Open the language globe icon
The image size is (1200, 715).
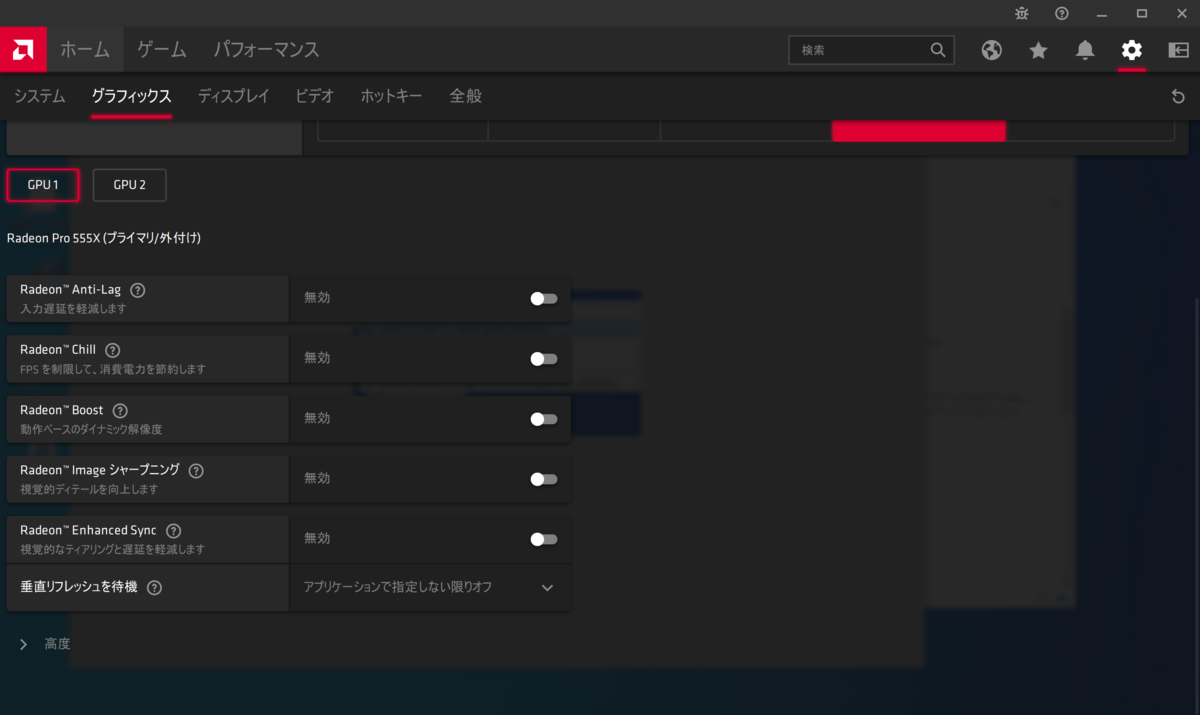pos(991,49)
